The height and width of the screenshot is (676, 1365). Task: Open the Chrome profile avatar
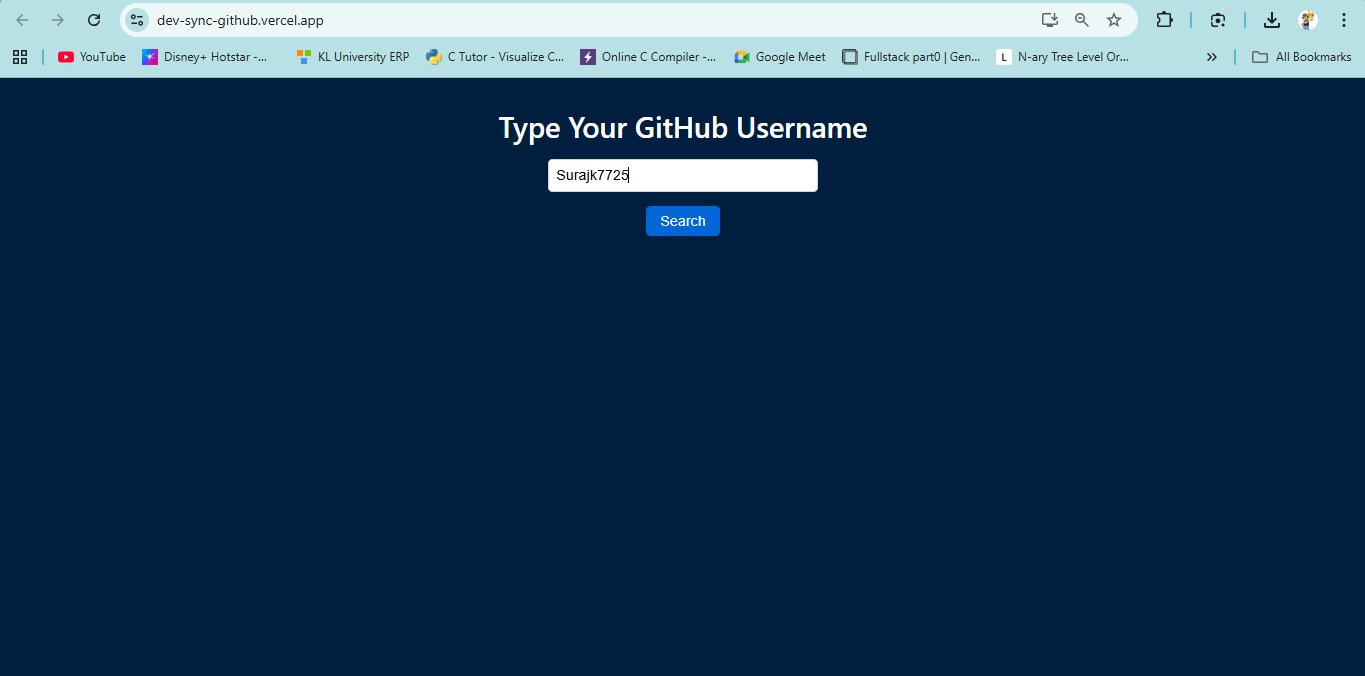1307,20
